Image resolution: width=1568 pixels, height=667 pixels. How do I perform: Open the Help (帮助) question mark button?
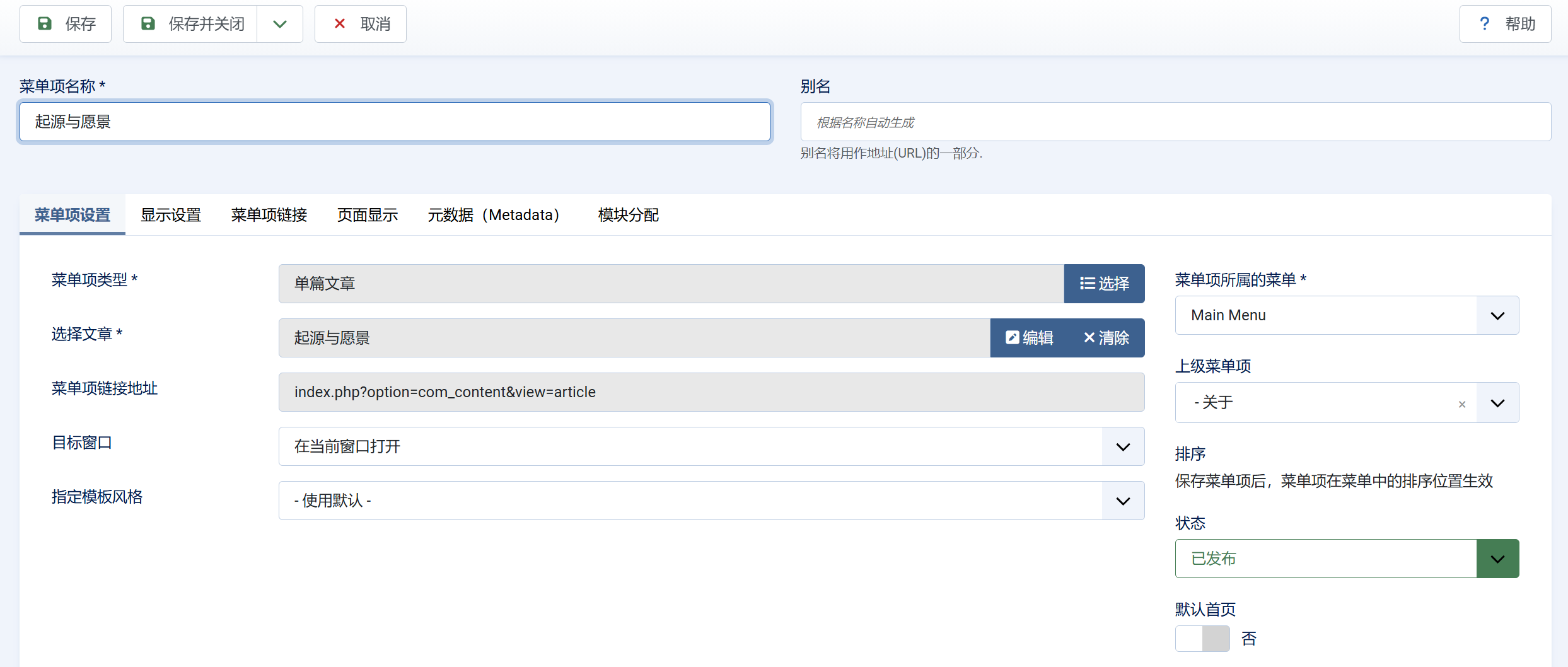tap(1504, 24)
